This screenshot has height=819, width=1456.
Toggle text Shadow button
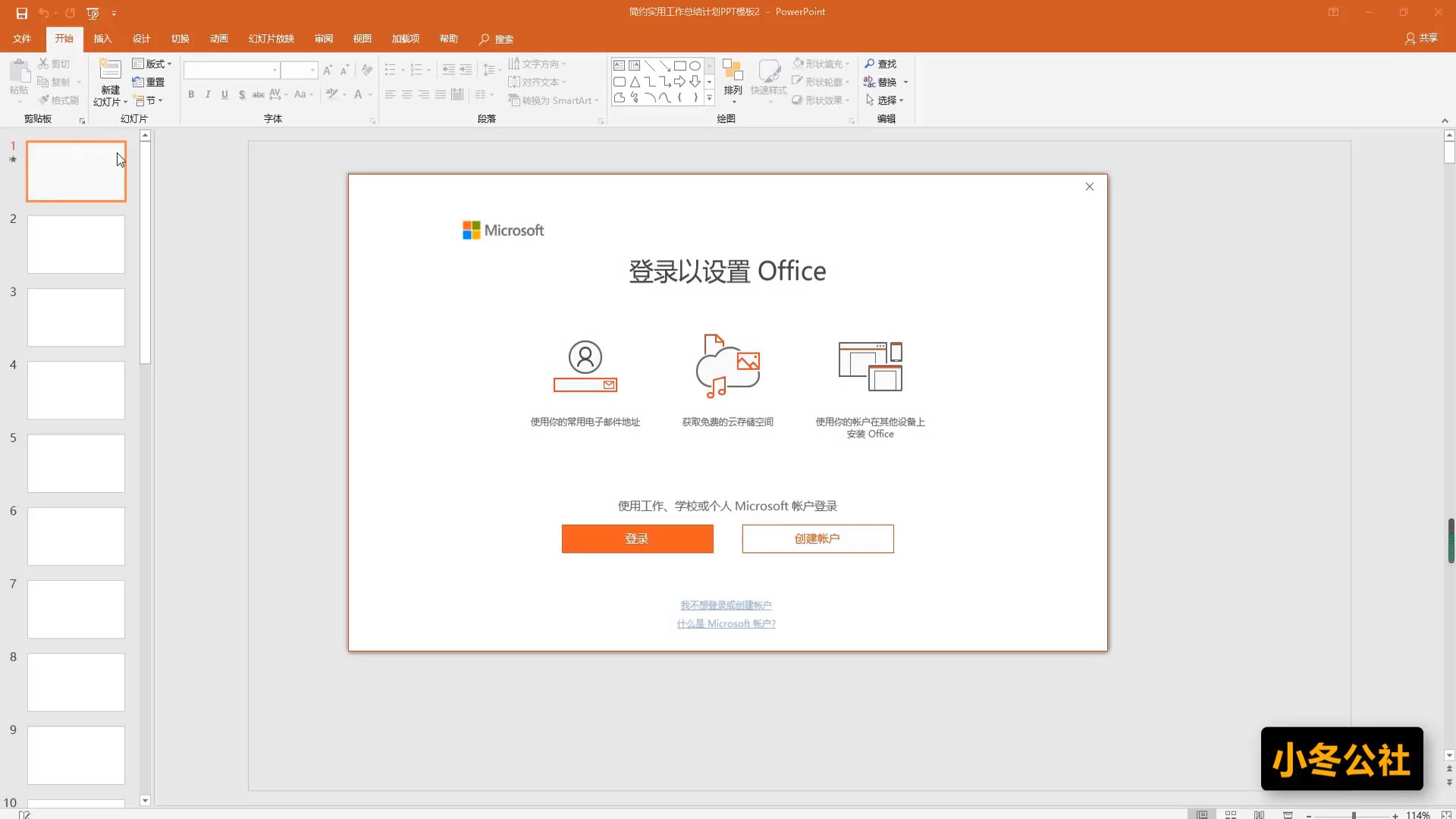click(241, 94)
